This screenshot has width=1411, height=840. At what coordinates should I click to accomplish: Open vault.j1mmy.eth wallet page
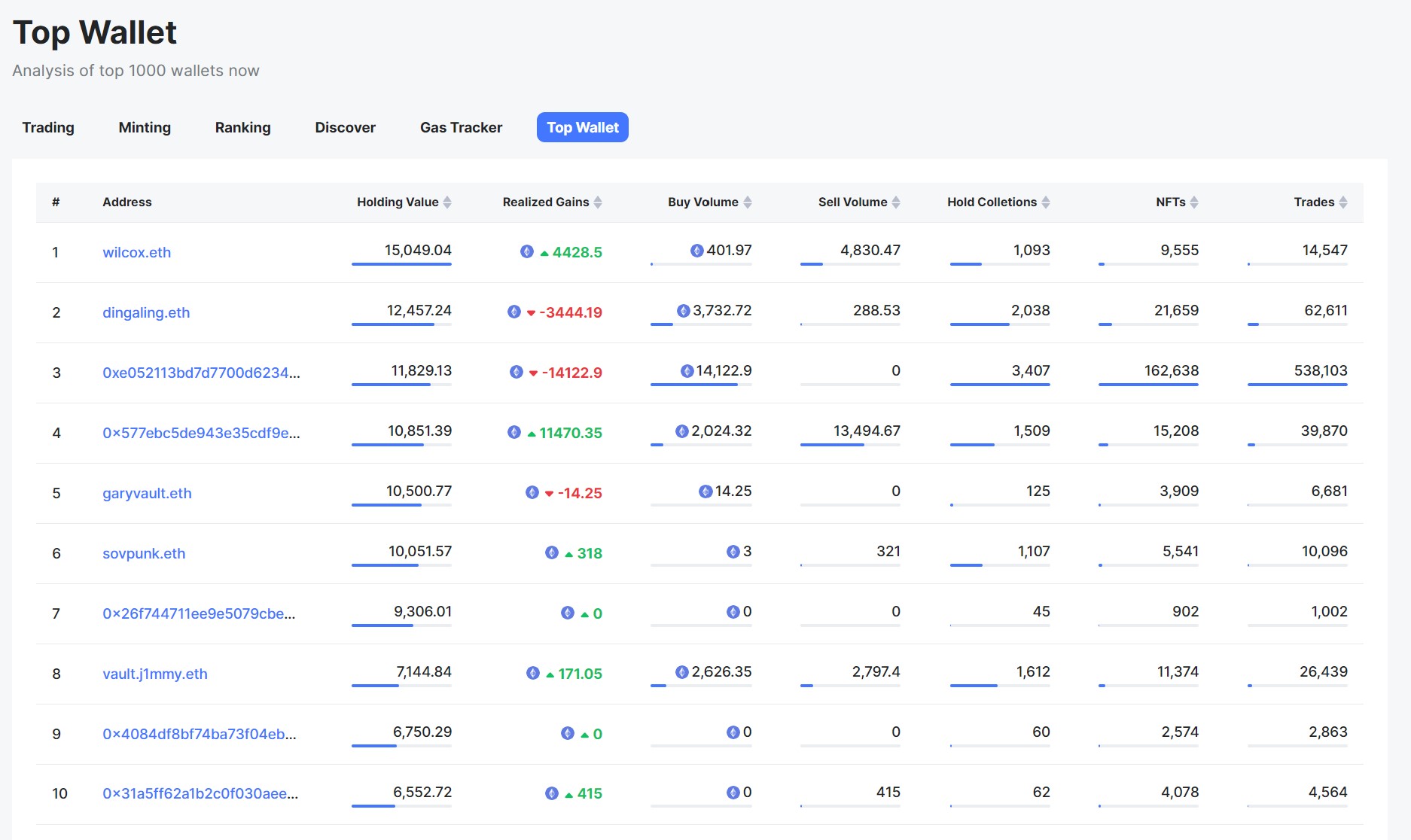tap(155, 674)
